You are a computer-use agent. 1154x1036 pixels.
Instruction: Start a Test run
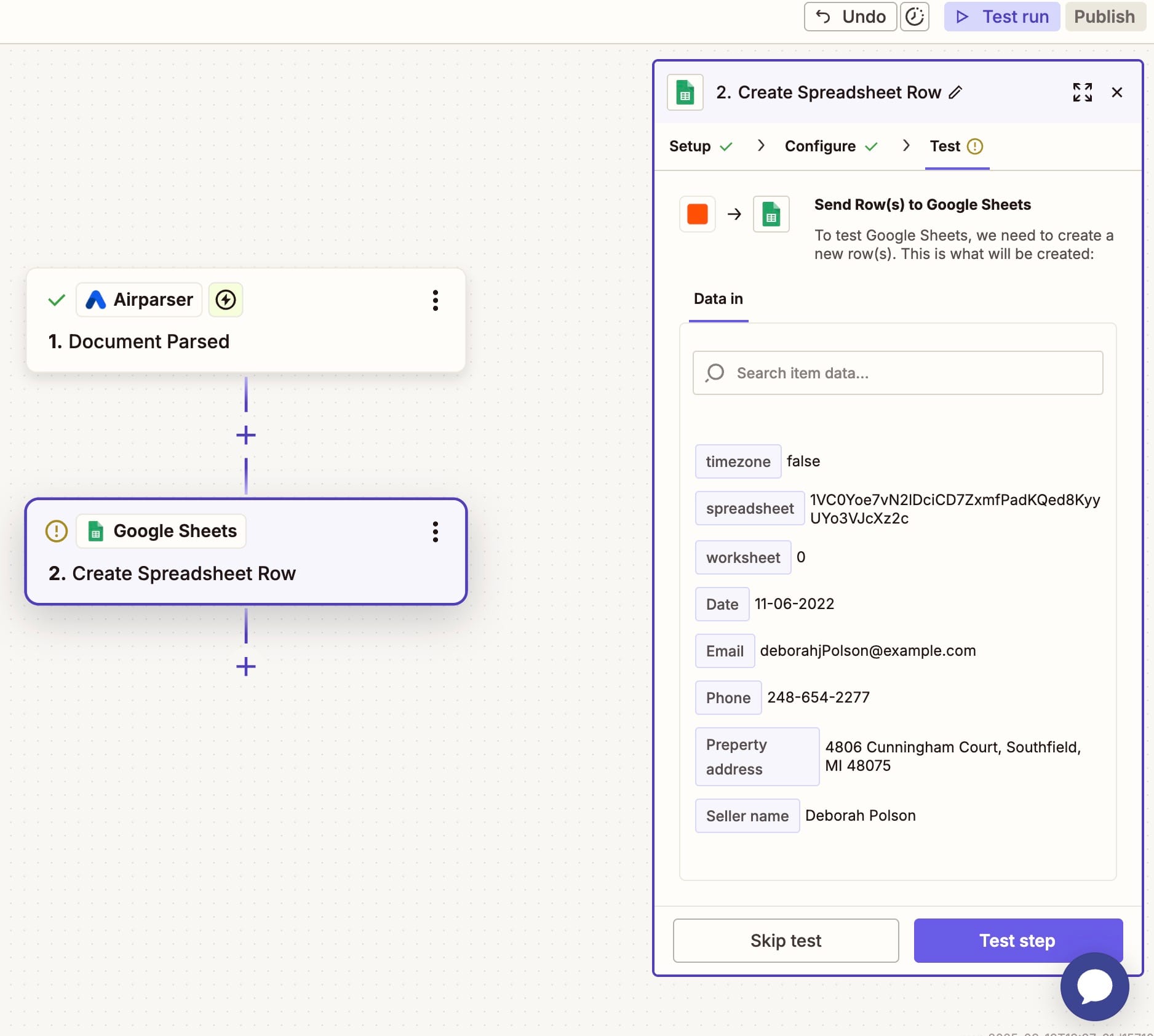(x=1001, y=17)
